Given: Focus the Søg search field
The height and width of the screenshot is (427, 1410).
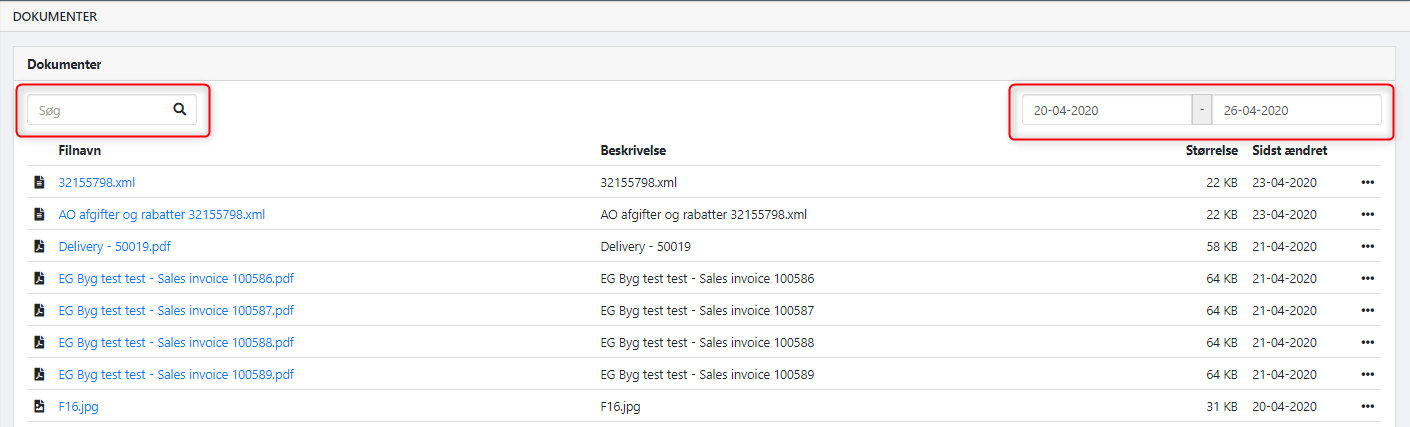Looking at the screenshot, I should (x=98, y=110).
